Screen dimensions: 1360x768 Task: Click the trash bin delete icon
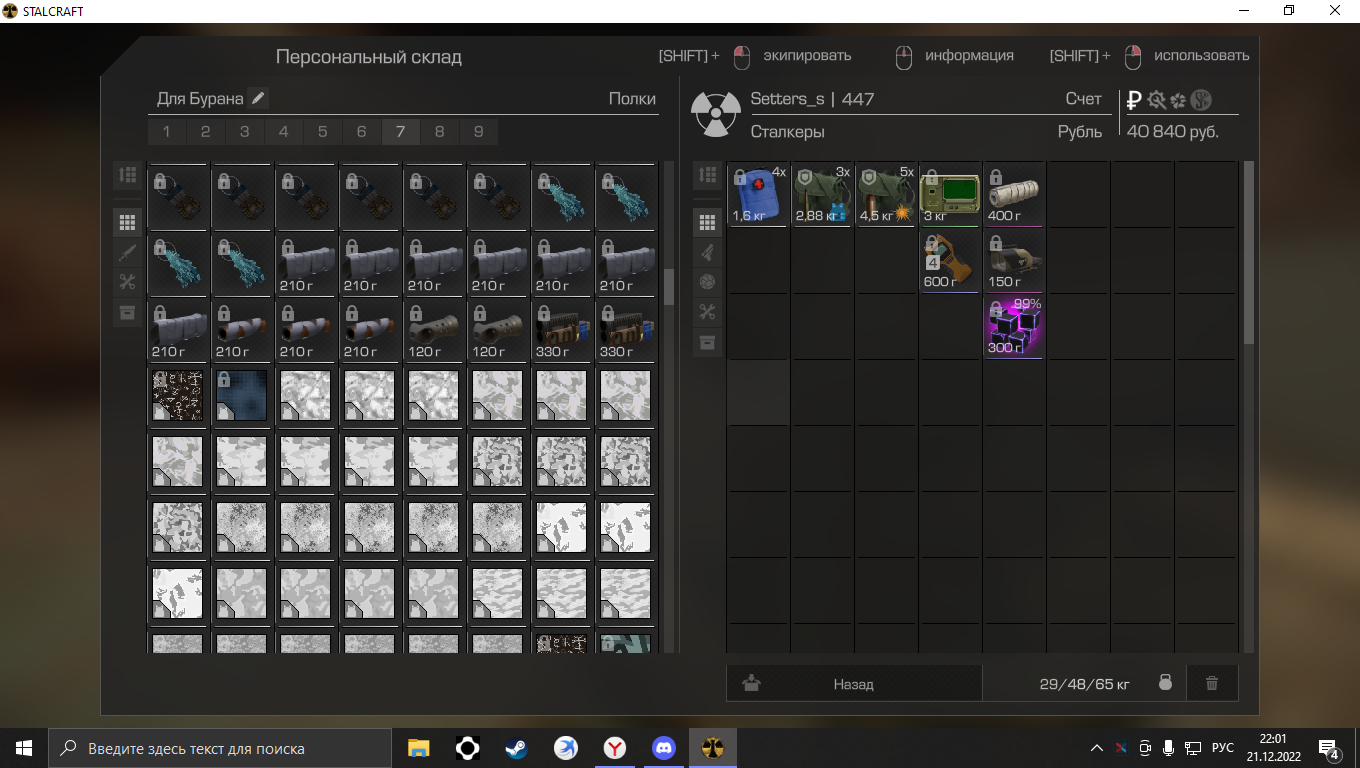pyautogui.click(x=1212, y=683)
